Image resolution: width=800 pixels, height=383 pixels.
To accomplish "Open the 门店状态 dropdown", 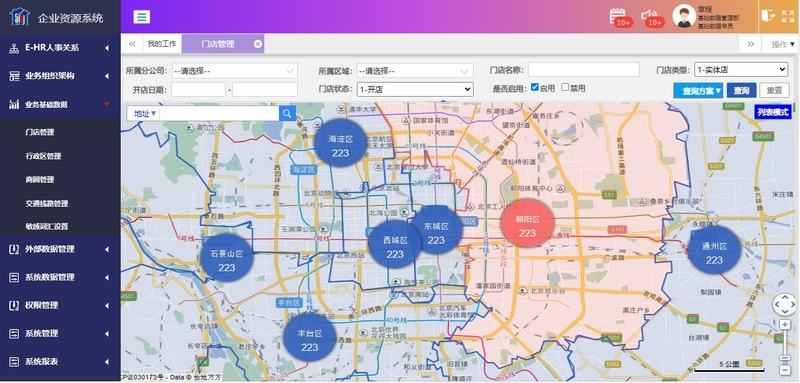I will [x=415, y=89].
